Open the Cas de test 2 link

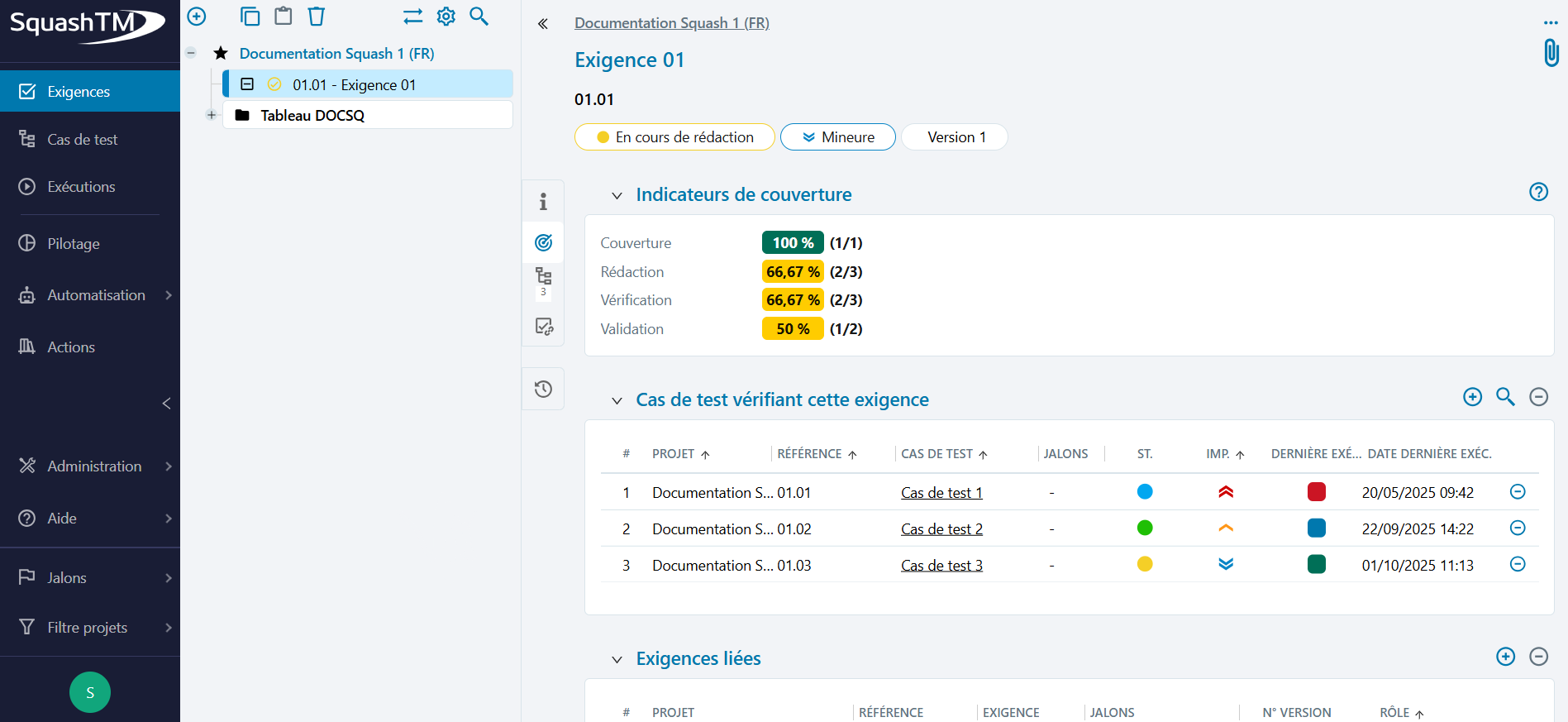[x=941, y=529]
